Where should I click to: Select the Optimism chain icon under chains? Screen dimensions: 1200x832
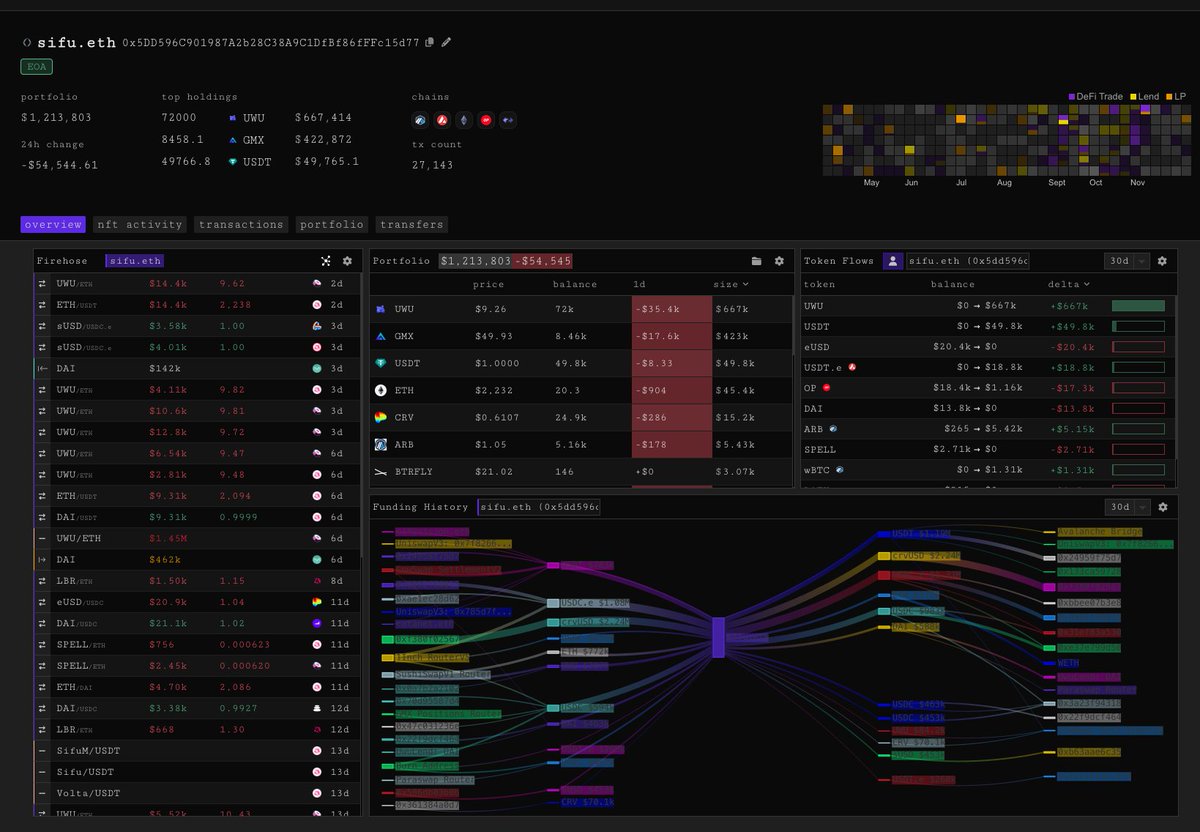(x=486, y=120)
